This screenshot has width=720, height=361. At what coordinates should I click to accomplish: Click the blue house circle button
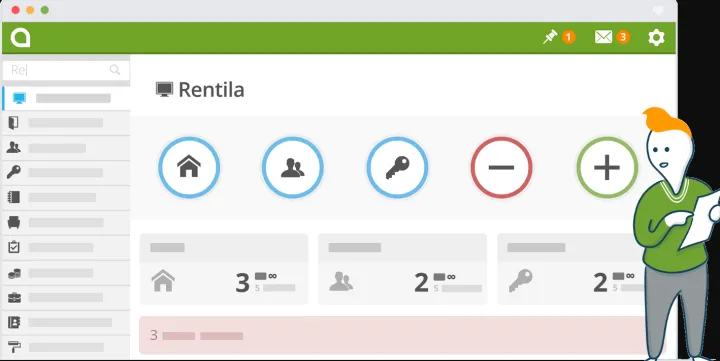tap(189, 167)
